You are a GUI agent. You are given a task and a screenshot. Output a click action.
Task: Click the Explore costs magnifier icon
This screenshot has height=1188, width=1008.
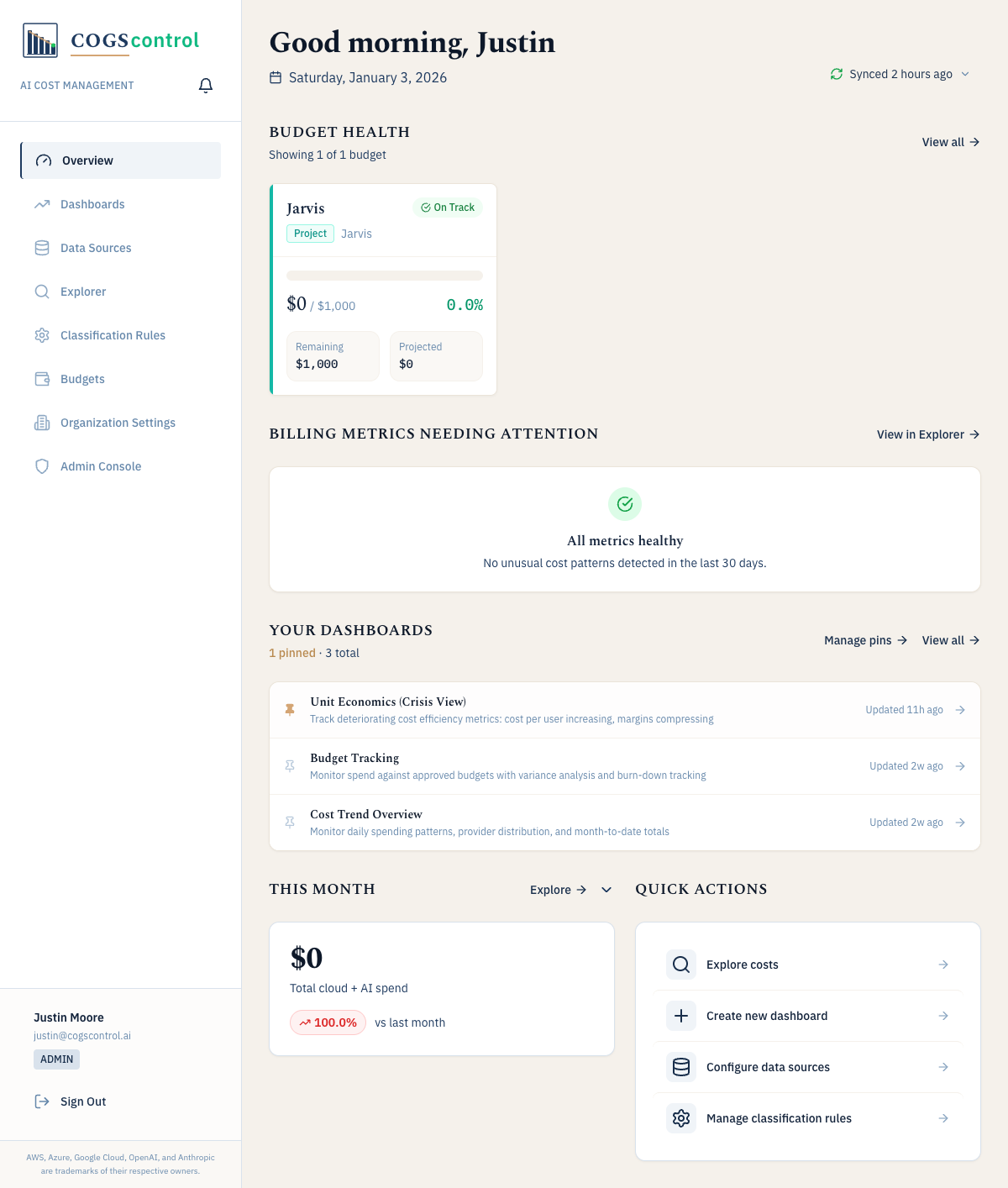click(x=681, y=965)
